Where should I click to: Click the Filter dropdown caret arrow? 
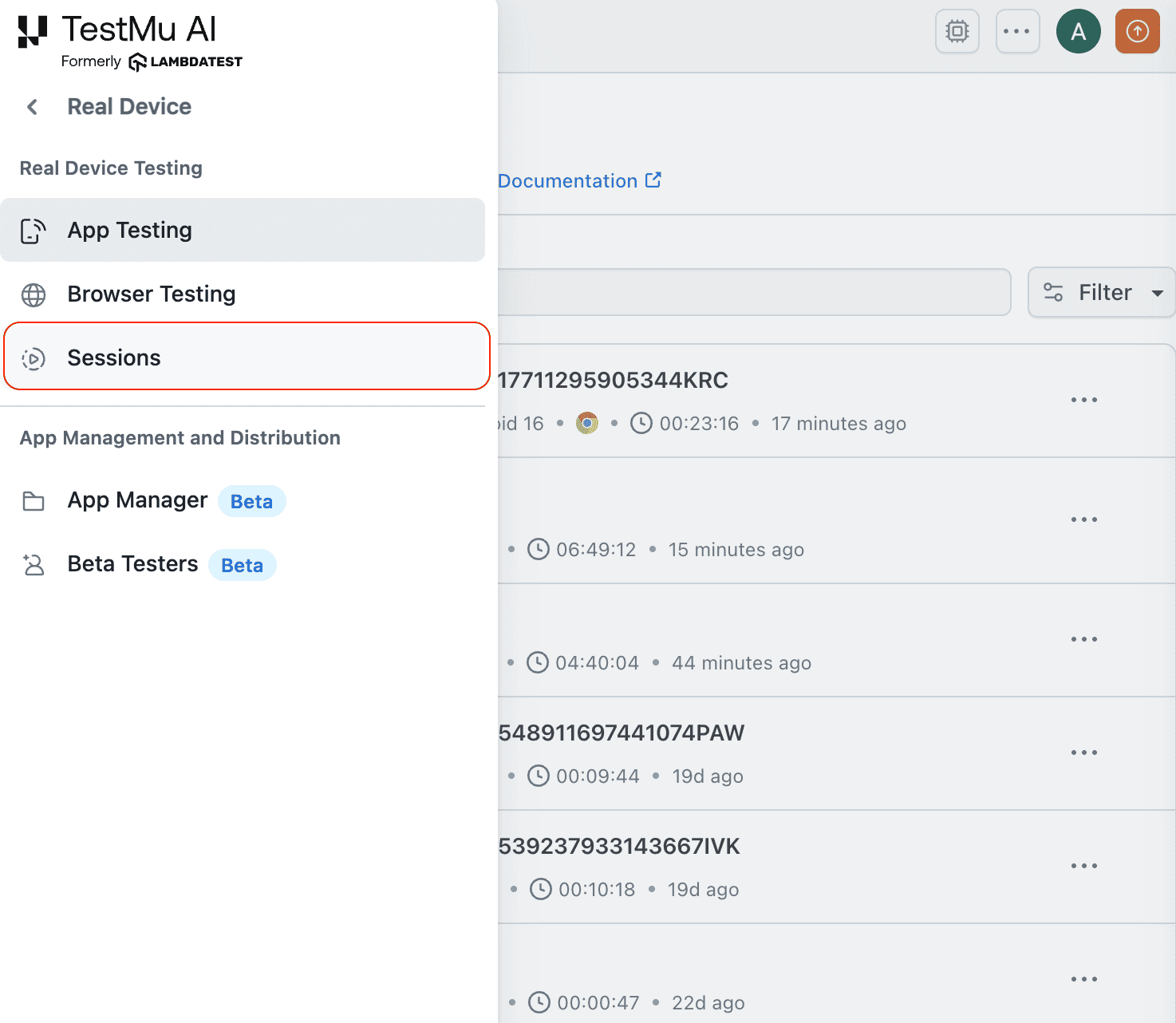pos(1158,293)
